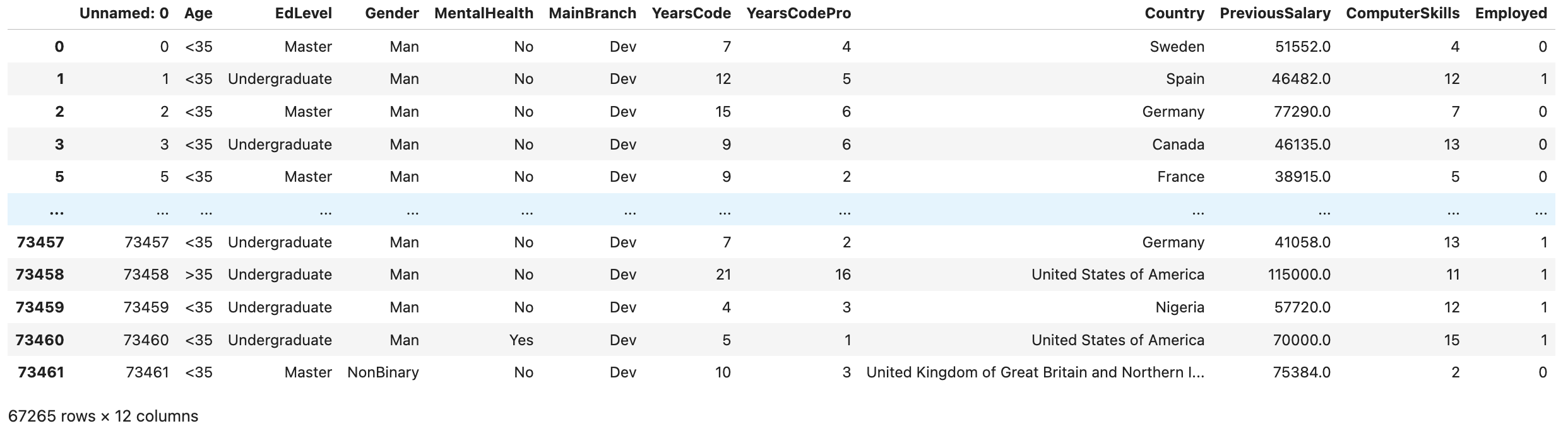Select the ComputerSkills column header
1568x438 pixels.
pyautogui.click(x=1403, y=13)
